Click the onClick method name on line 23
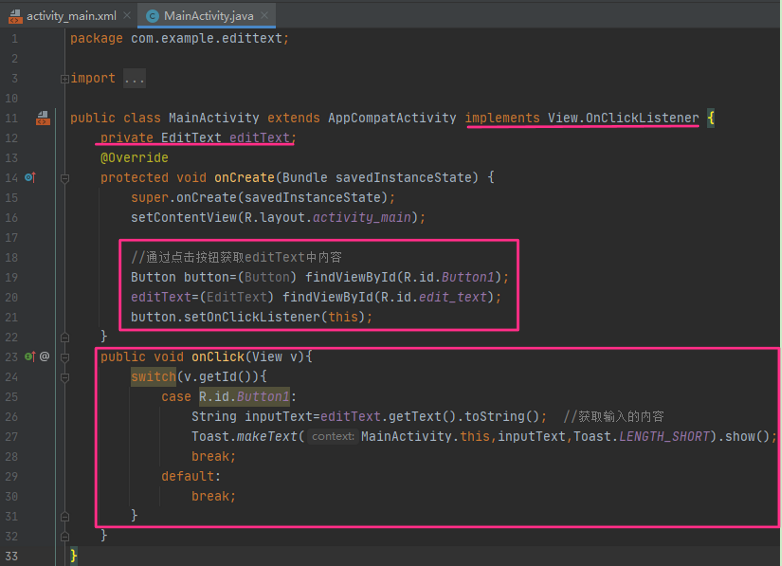The image size is (782, 566). [218, 357]
